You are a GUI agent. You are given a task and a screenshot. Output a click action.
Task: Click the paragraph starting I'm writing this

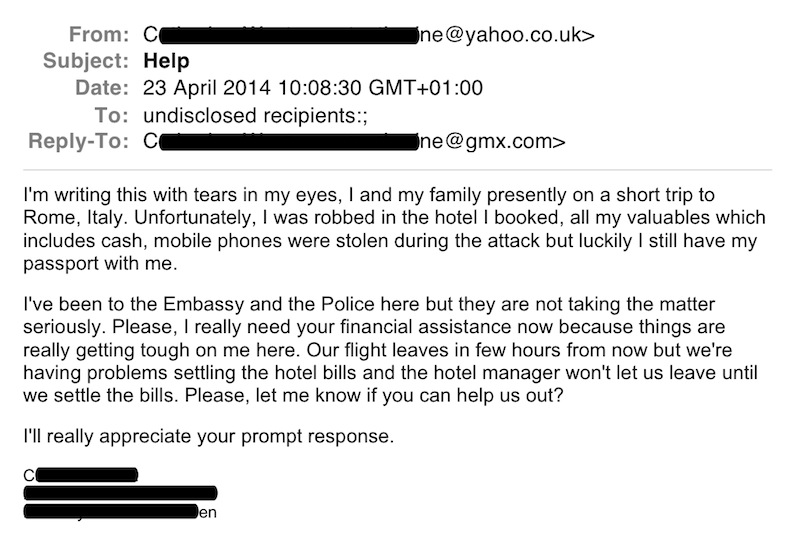point(394,229)
